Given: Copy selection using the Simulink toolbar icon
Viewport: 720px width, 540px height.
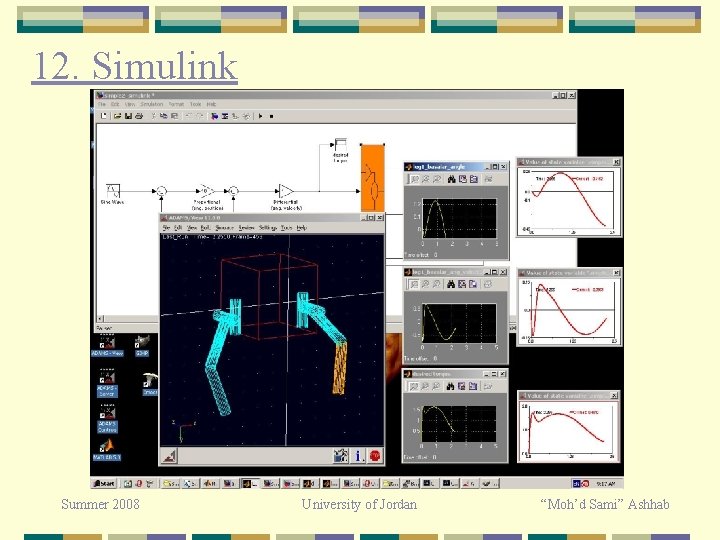Looking at the screenshot, I should (163, 116).
